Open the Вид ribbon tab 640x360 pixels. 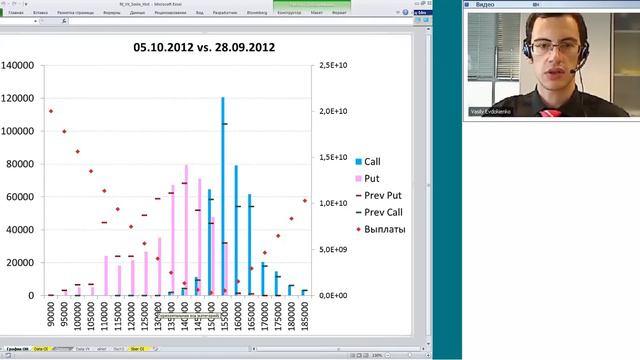point(200,13)
